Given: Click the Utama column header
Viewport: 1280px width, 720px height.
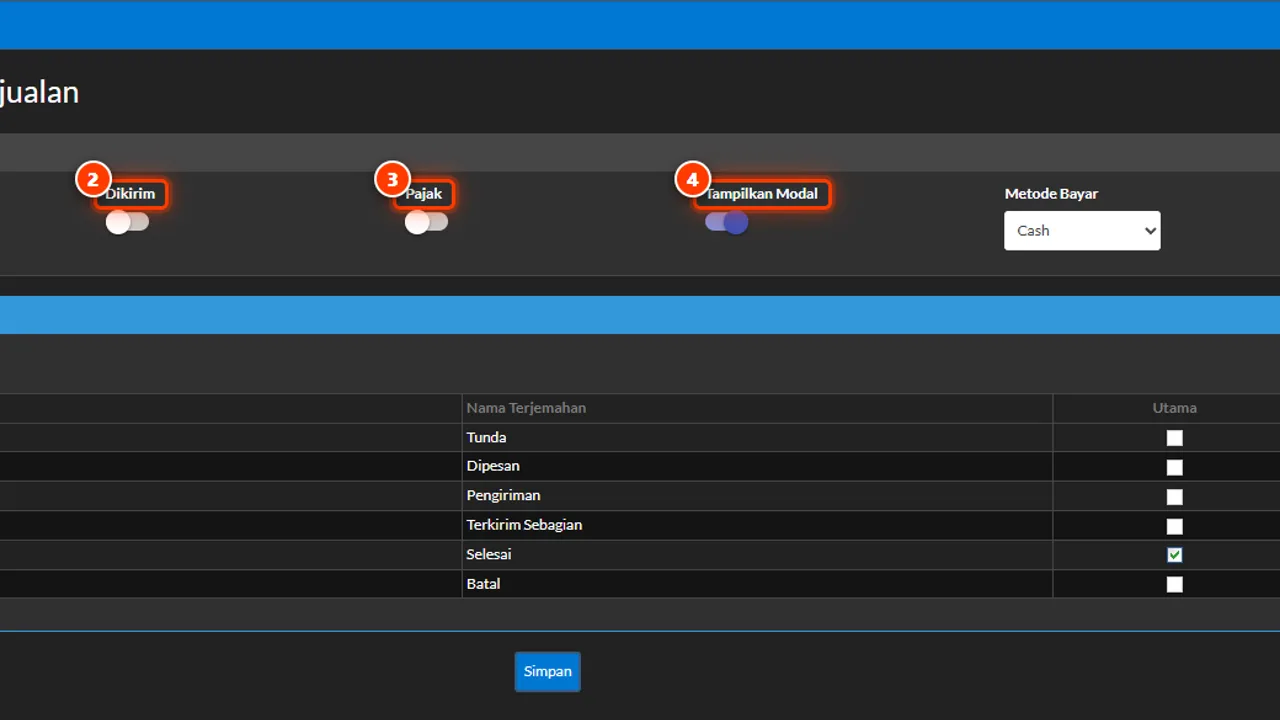Looking at the screenshot, I should [1174, 408].
